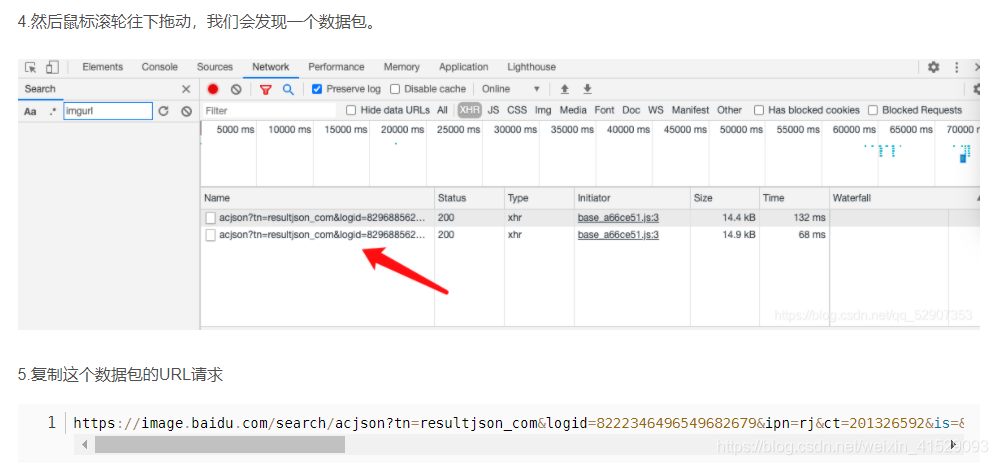Click the Filter text field
The width and height of the screenshot is (998, 465).
(270, 111)
